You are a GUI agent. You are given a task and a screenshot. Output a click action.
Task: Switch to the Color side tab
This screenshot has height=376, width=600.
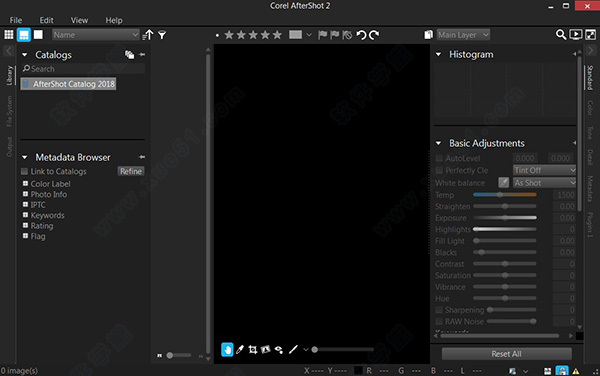click(x=590, y=107)
